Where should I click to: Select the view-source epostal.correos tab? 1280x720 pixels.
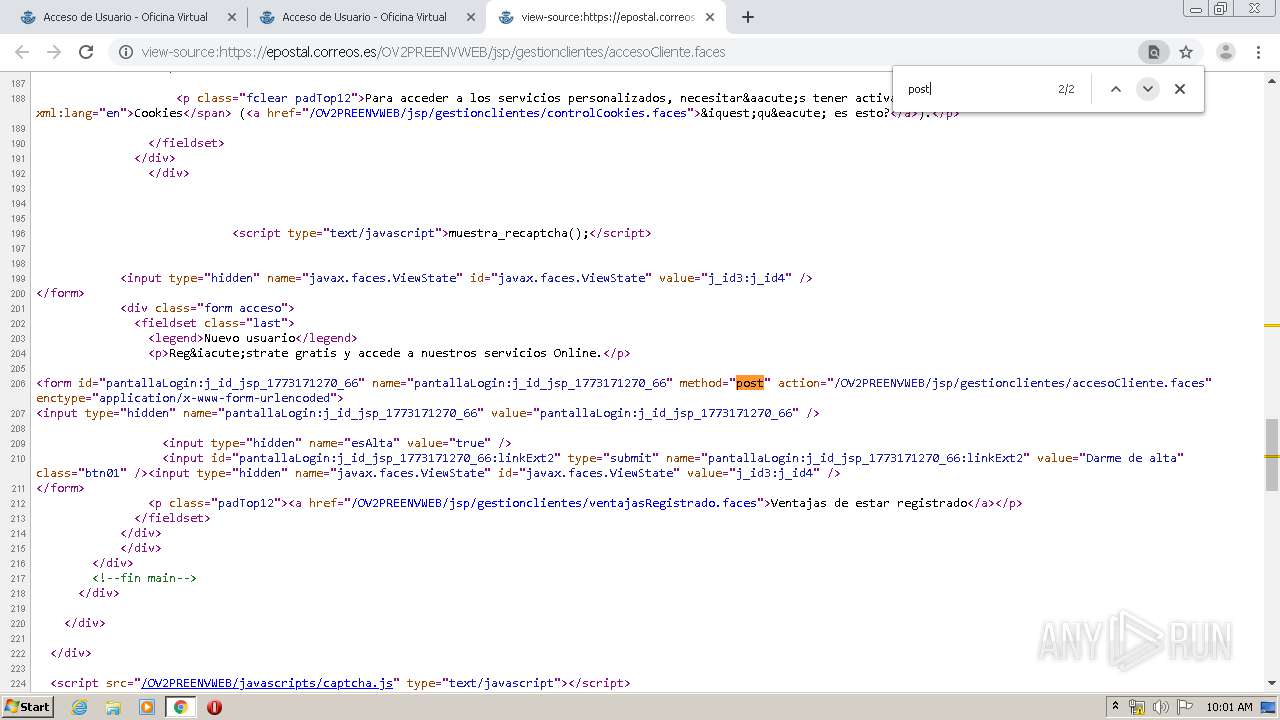(x=607, y=17)
